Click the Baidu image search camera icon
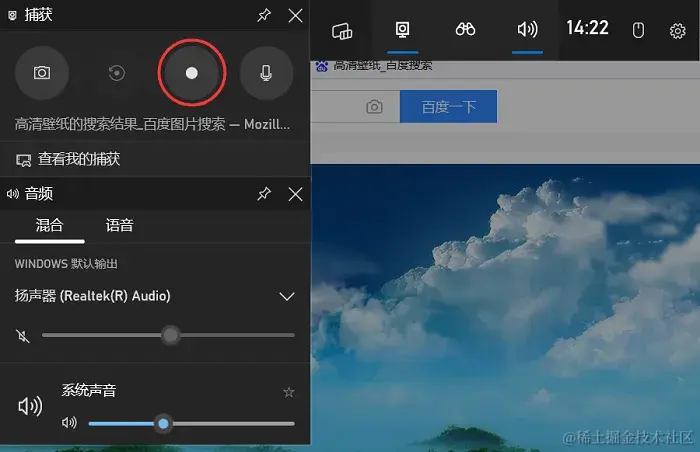 click(374, 107)
